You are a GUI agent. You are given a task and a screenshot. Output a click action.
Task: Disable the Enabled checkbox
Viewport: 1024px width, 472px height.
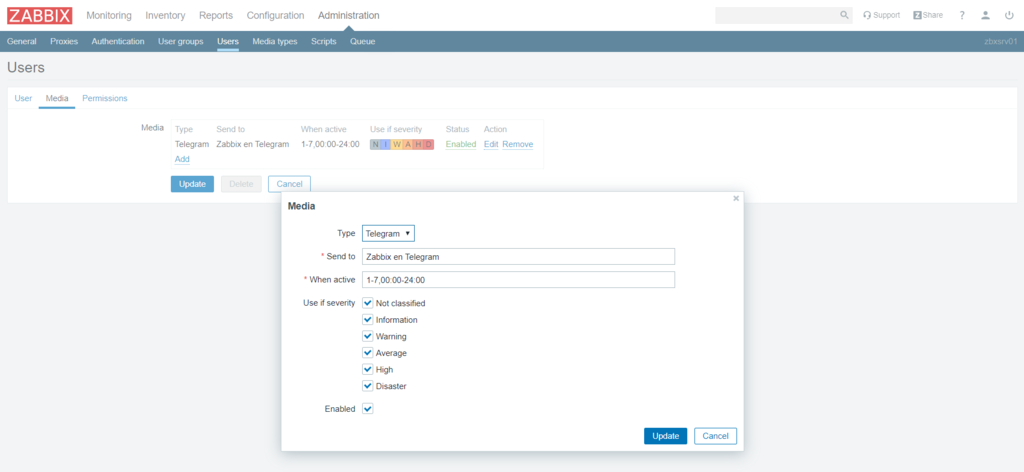click(x=368, y=409)
